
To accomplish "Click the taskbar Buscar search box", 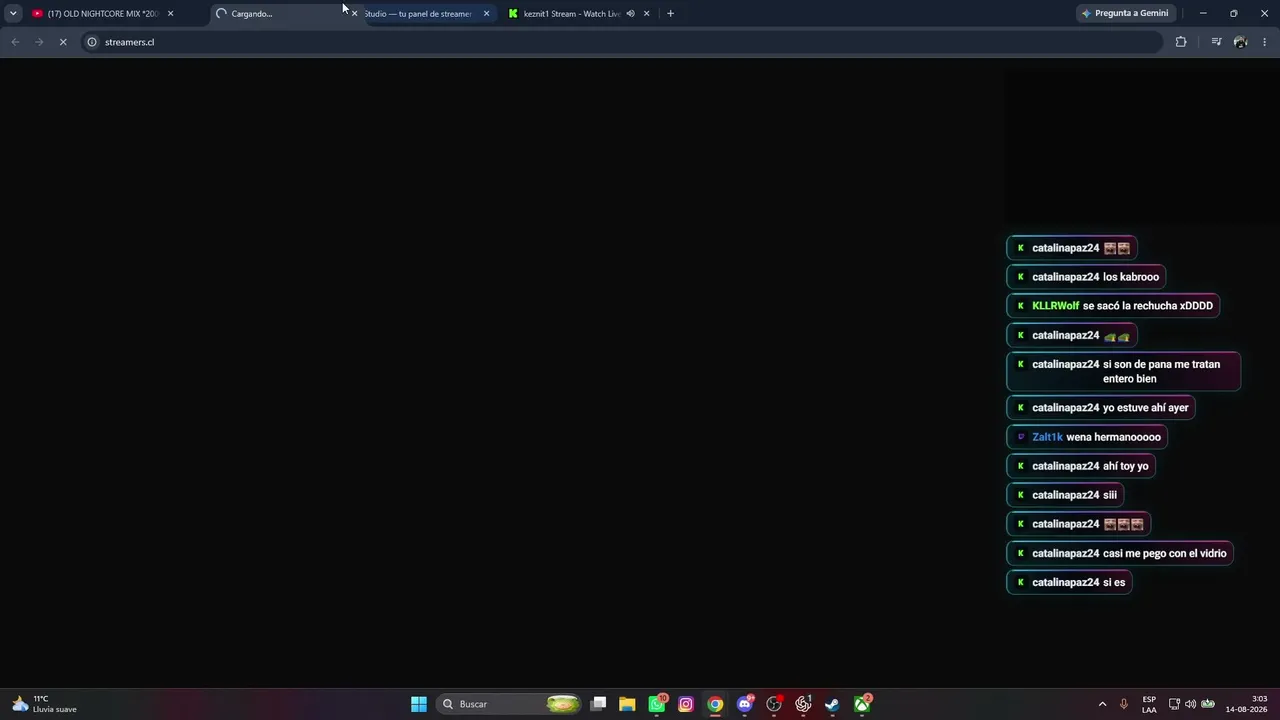I will tap(510, 704).
